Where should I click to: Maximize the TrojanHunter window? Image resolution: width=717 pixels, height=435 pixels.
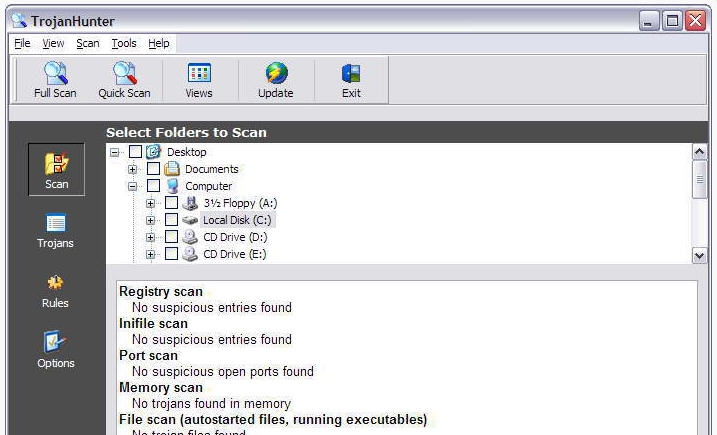pyautogui.click(x=672, y=21)
